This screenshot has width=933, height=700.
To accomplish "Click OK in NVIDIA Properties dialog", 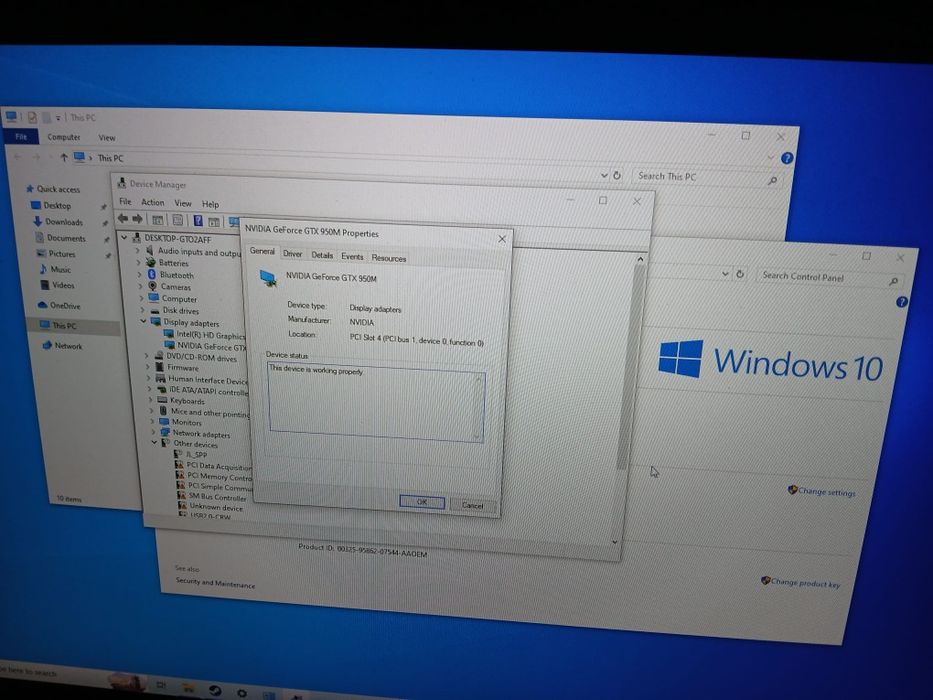I will tap(422, 502).
